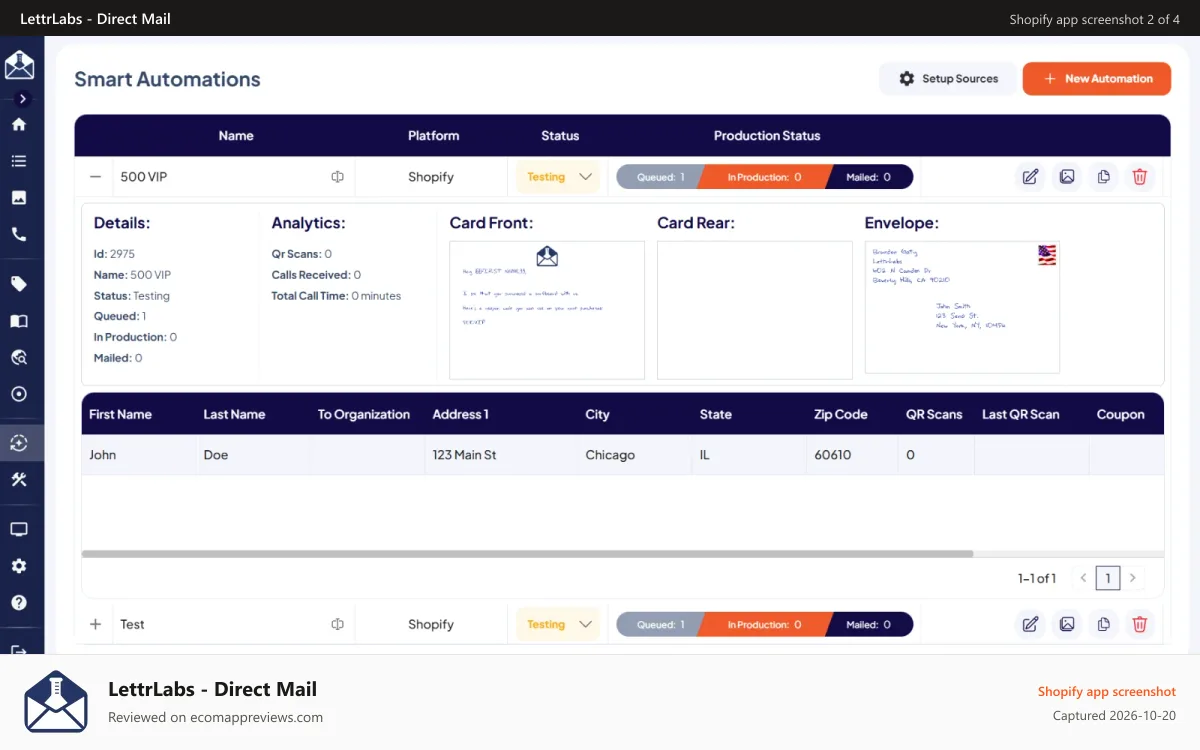
Task: Click the icon beside Test name
Action: [x=338, y=624]
